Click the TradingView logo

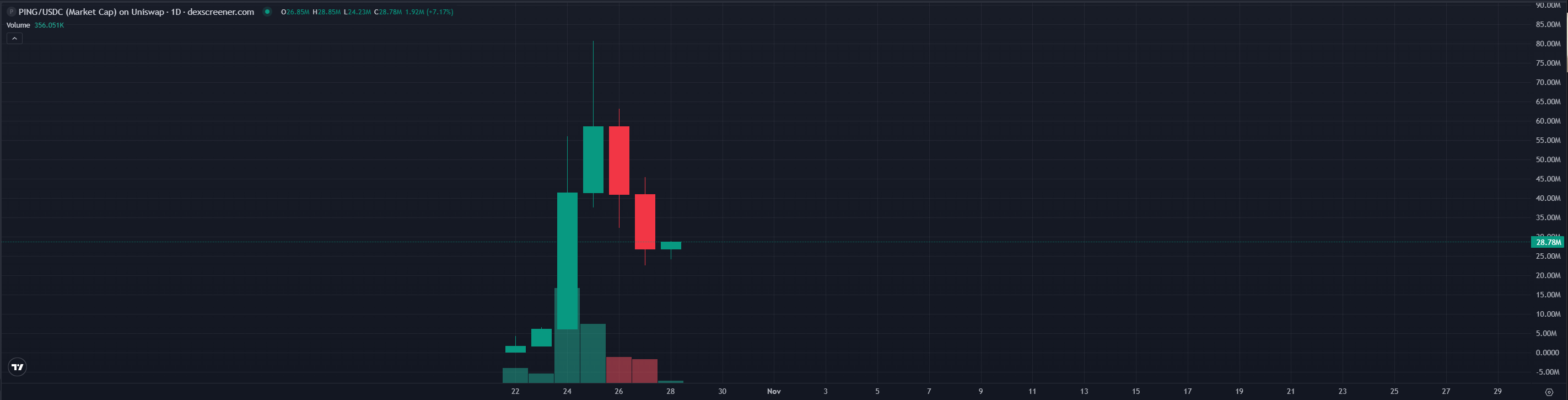(x=18, y=367)
